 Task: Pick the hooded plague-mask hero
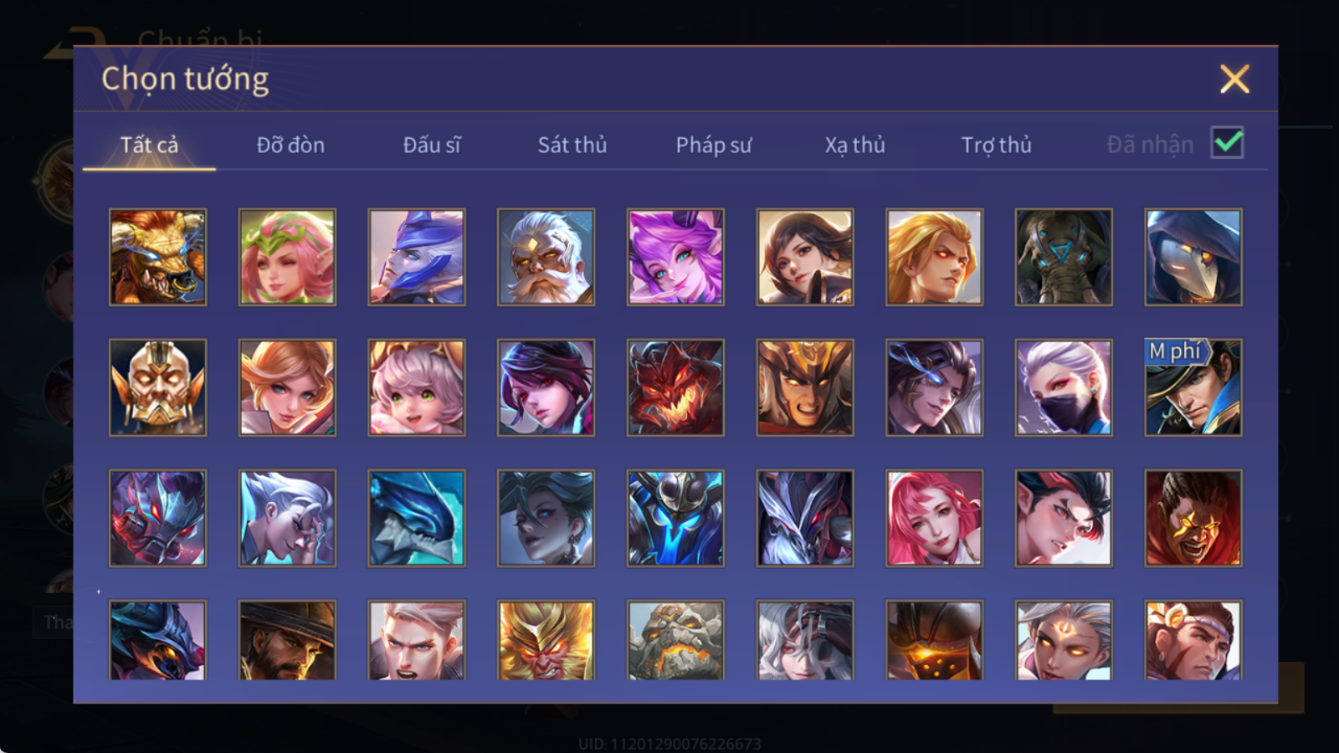click(x=1194, y=257)
